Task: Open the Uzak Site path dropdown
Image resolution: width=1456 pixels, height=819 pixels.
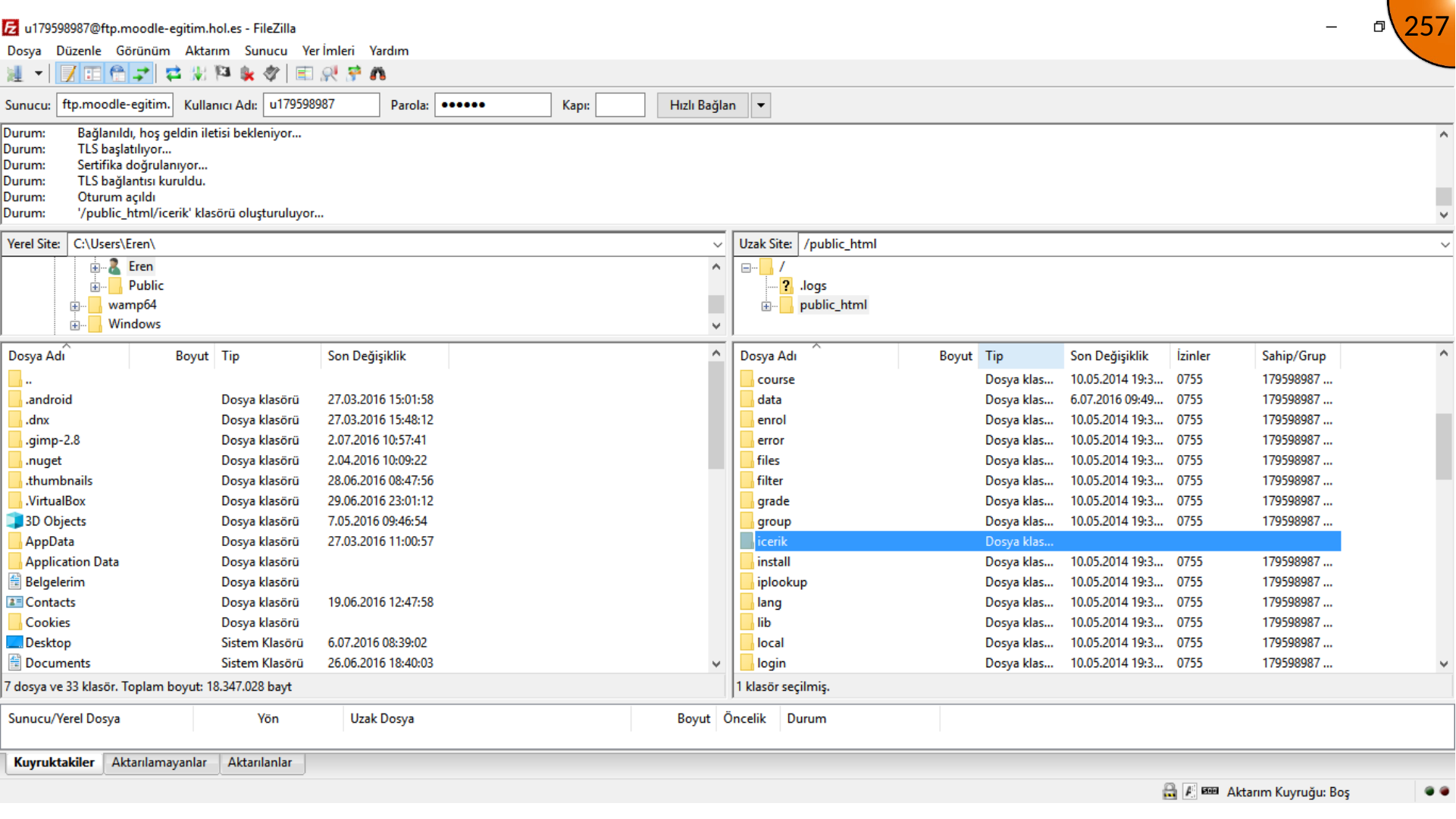Action: (x=1445, y=244)
